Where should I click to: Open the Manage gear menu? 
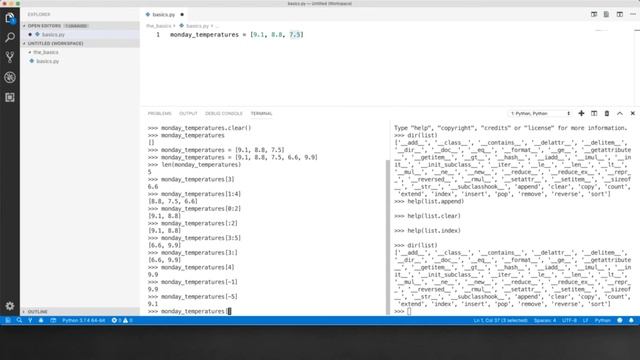point(10,306)
